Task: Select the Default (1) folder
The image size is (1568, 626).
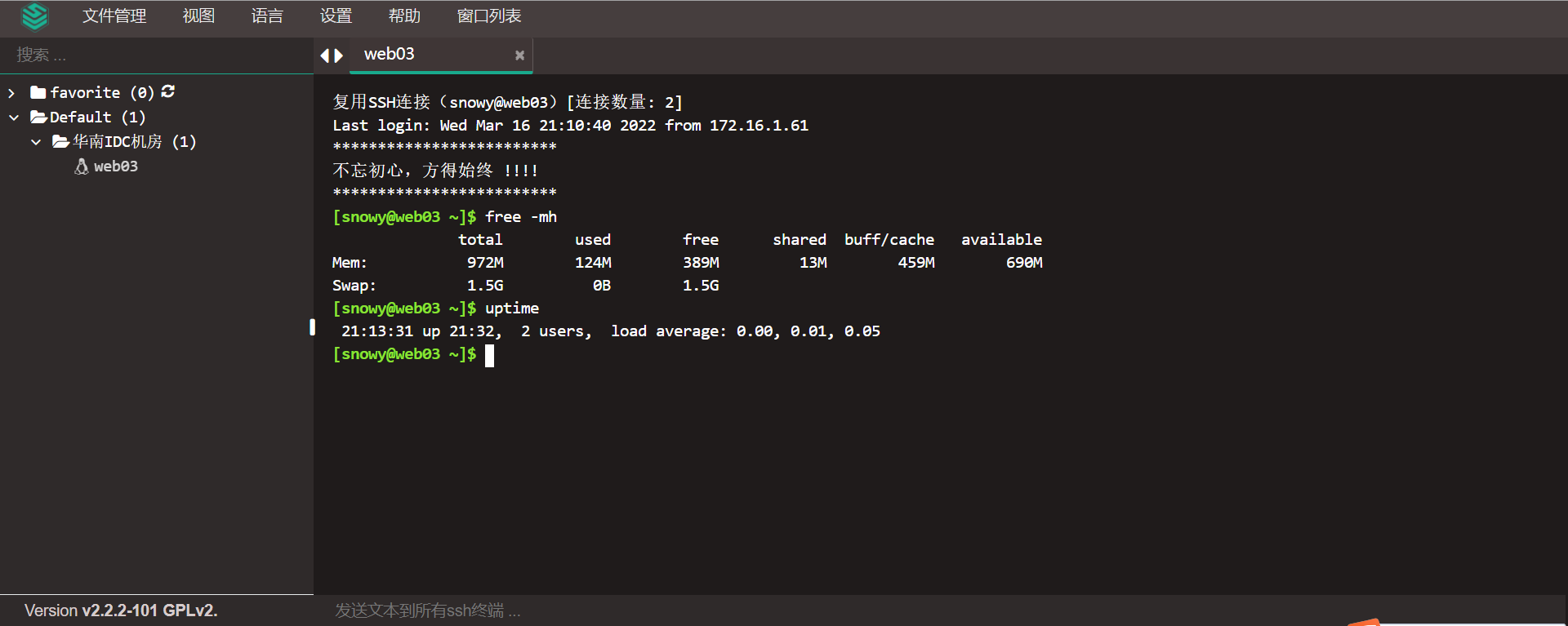Action: 88,118
